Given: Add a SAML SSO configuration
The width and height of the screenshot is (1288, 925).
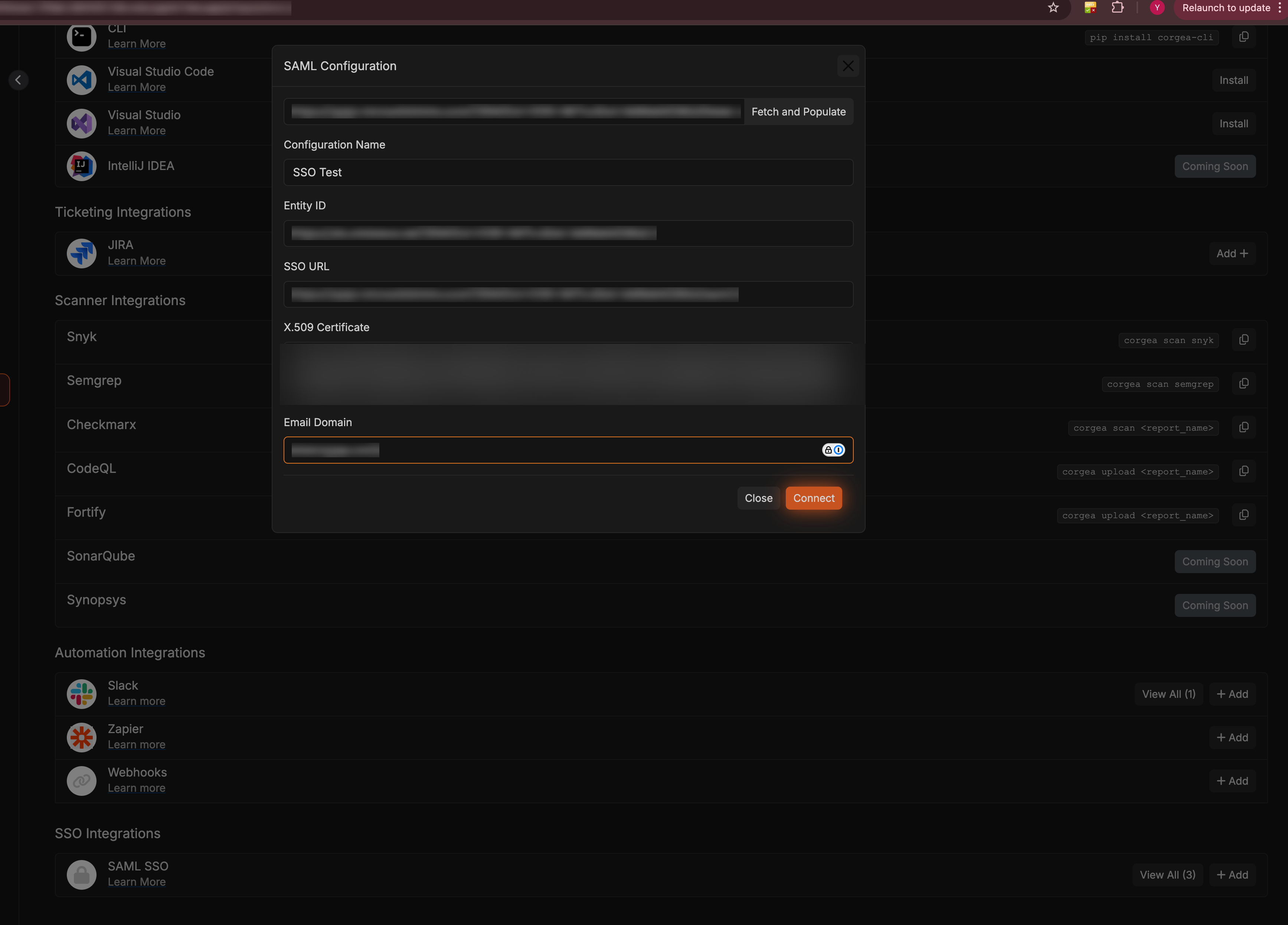Looking at the screenshot, I should [1232, 875].
